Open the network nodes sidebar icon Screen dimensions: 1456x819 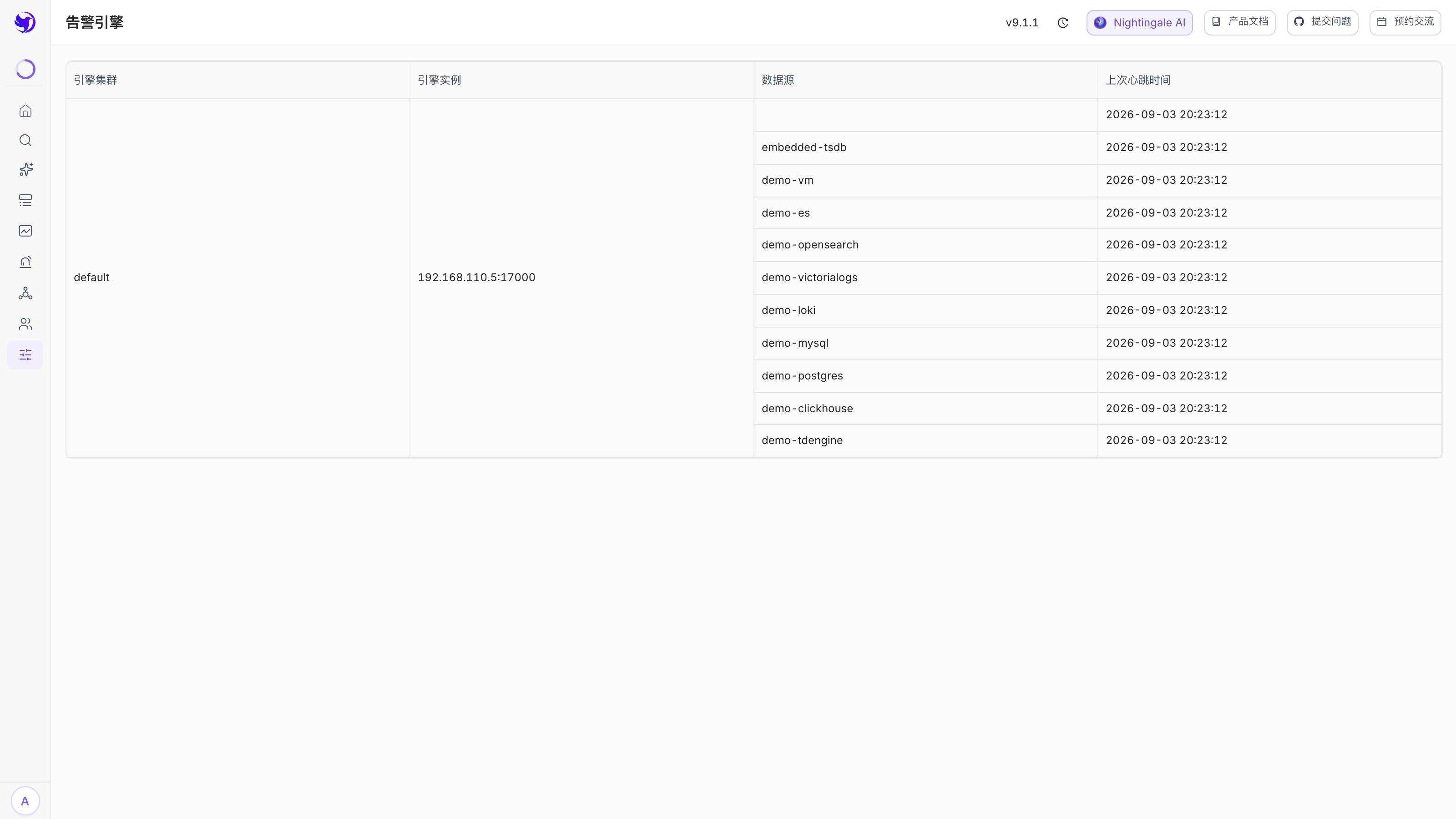[25, 293]
